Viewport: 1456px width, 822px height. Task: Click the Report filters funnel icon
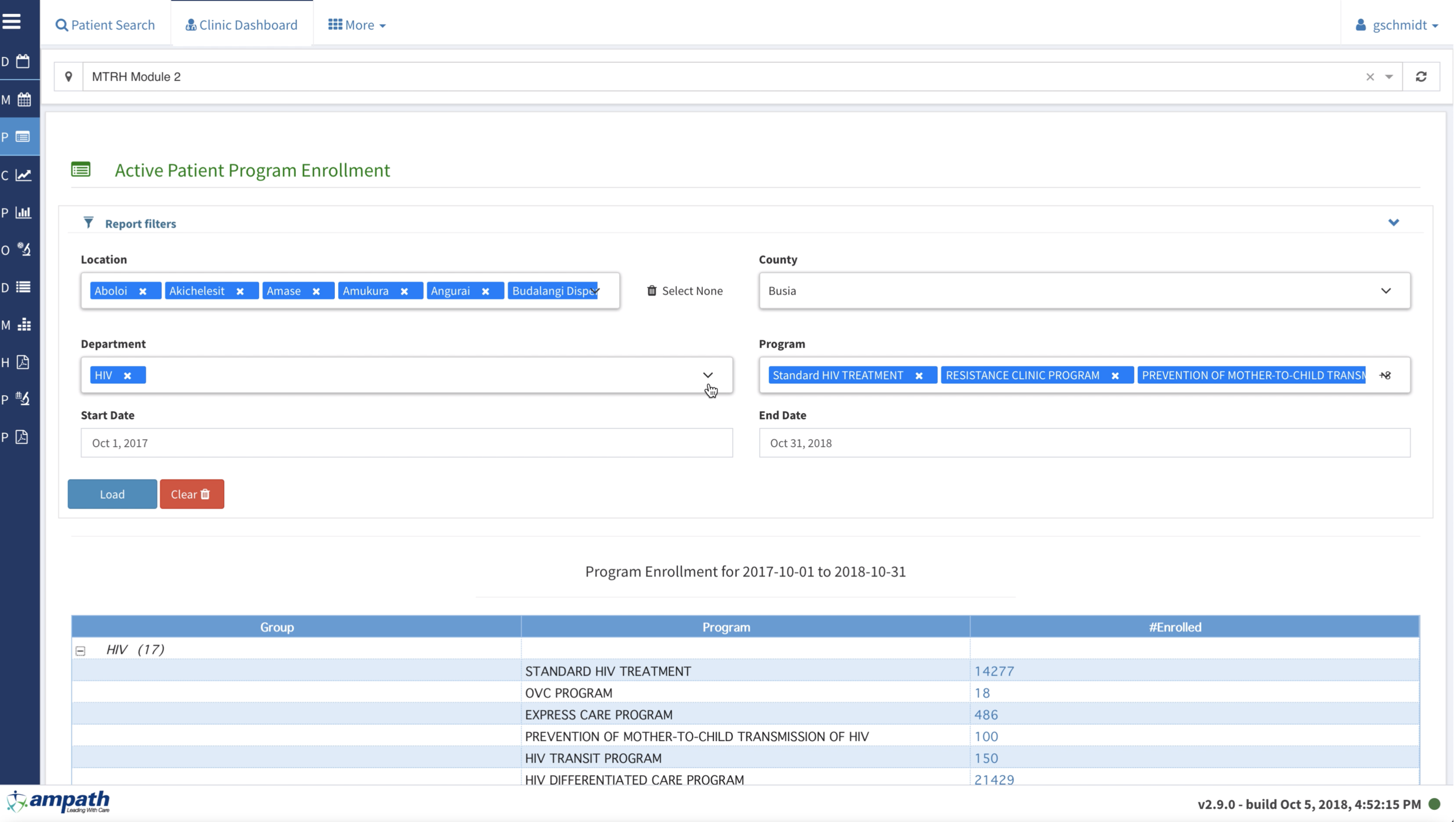click(x=89, y=223)
